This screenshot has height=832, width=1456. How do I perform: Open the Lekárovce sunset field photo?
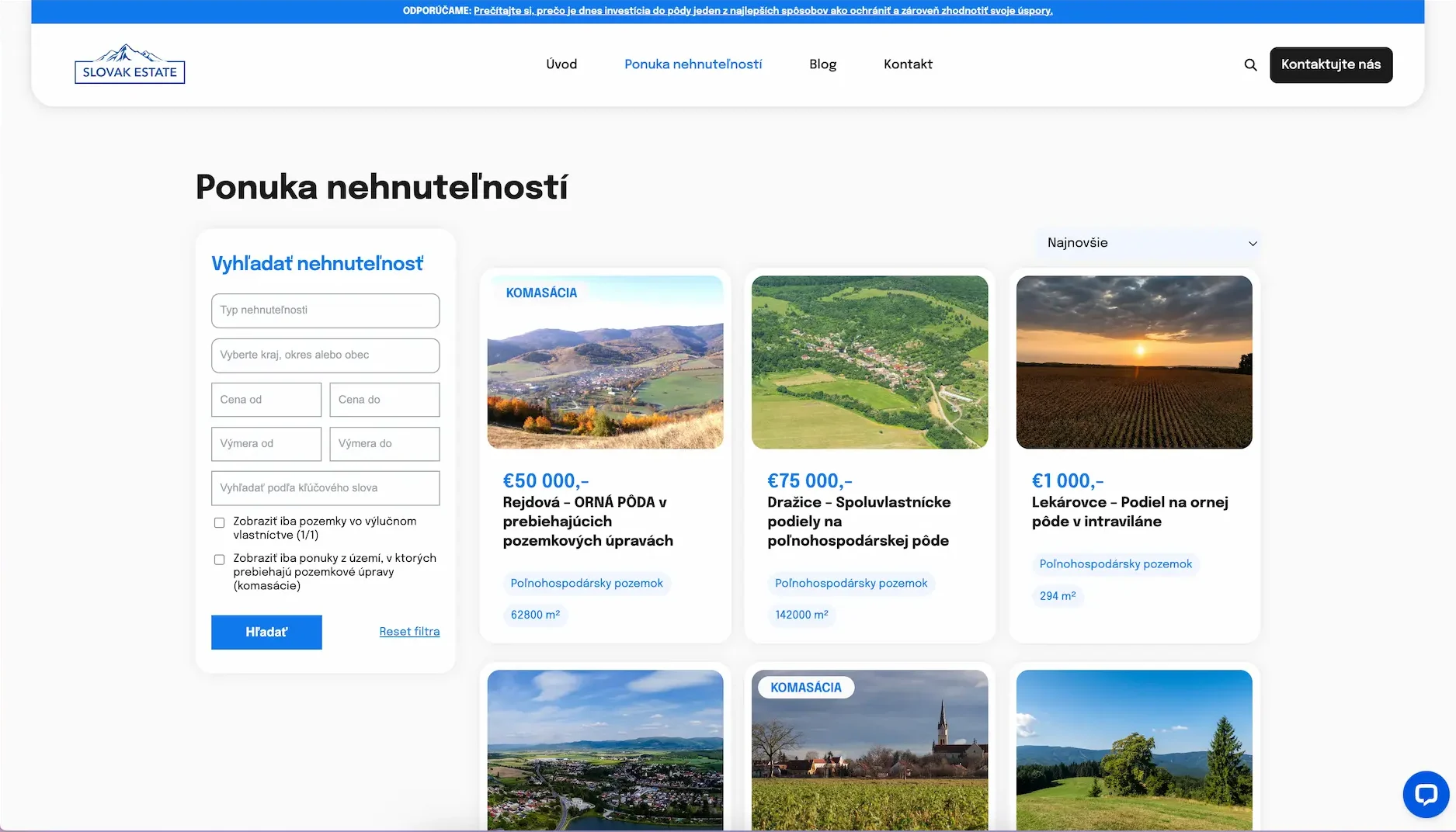coord(1134,362)
